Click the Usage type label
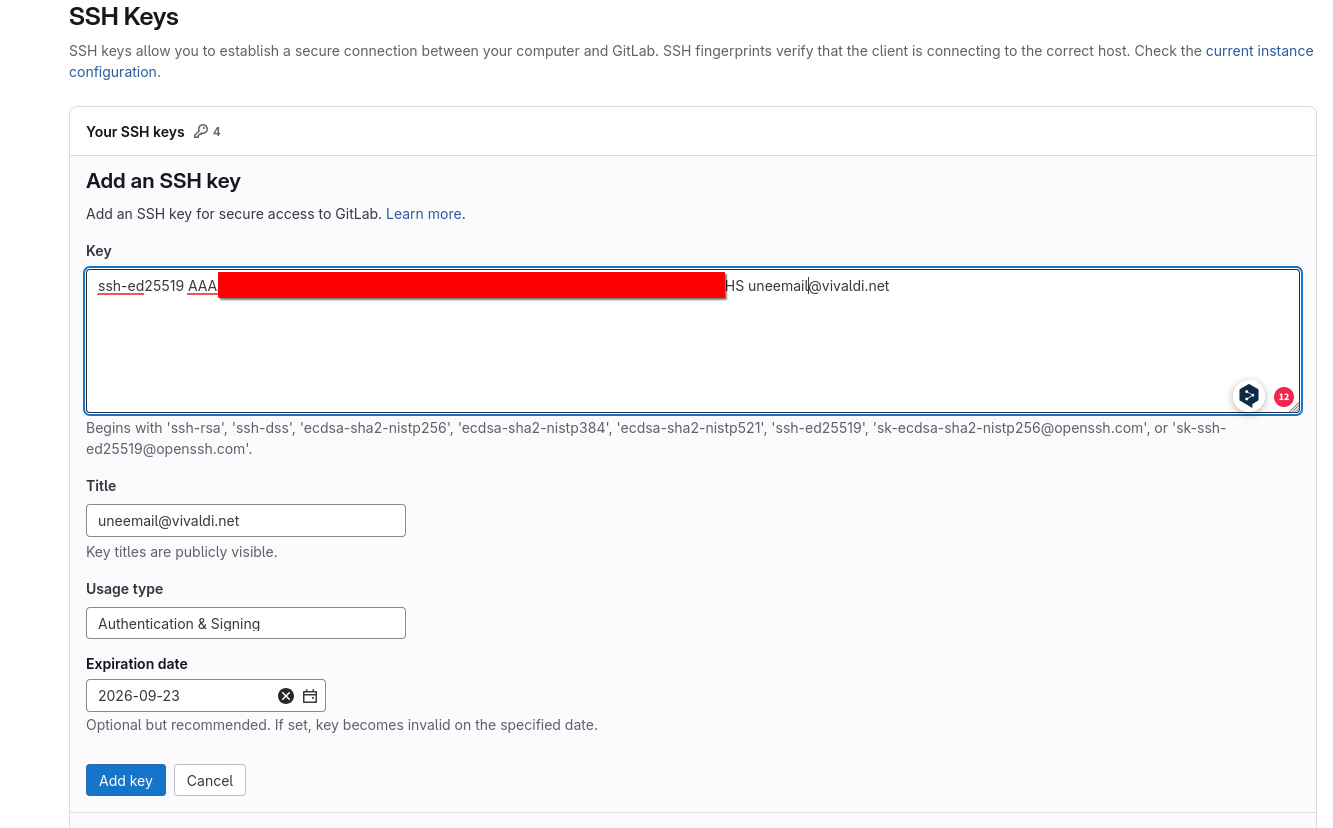The width and height of the screenshot is (1333, 828). click(x=124, y=589)
